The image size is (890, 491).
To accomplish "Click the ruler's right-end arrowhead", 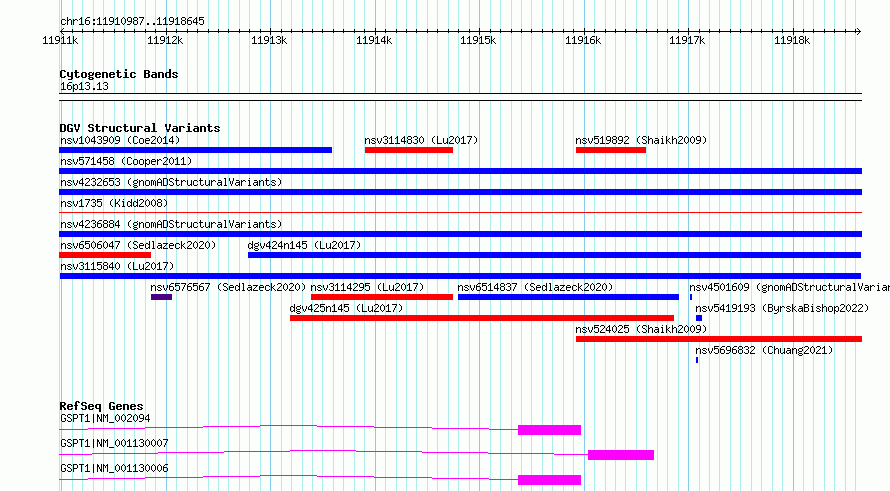I will [x=859, y=31].
